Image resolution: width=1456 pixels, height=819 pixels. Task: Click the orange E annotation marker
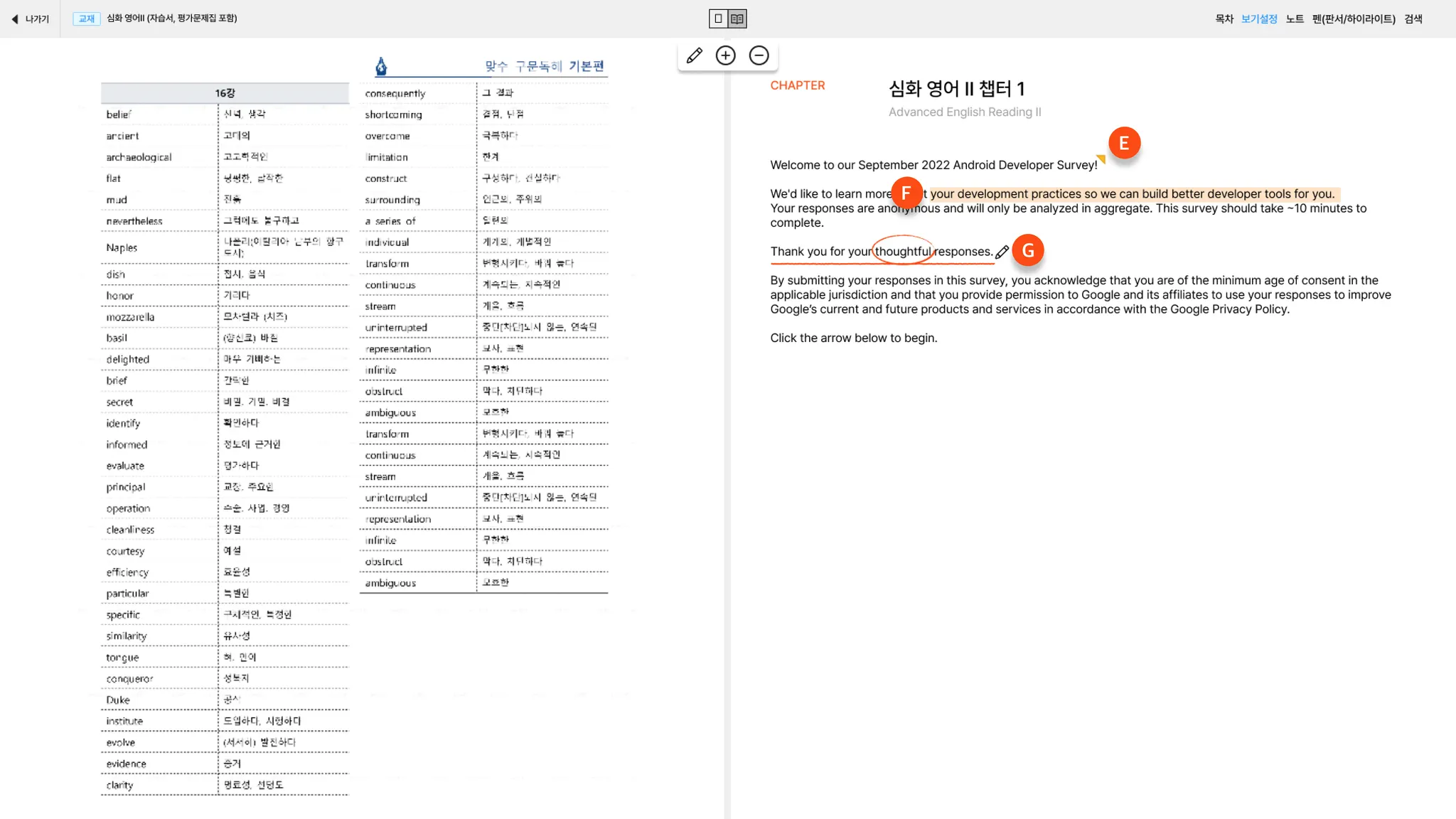click(1123, 144)
